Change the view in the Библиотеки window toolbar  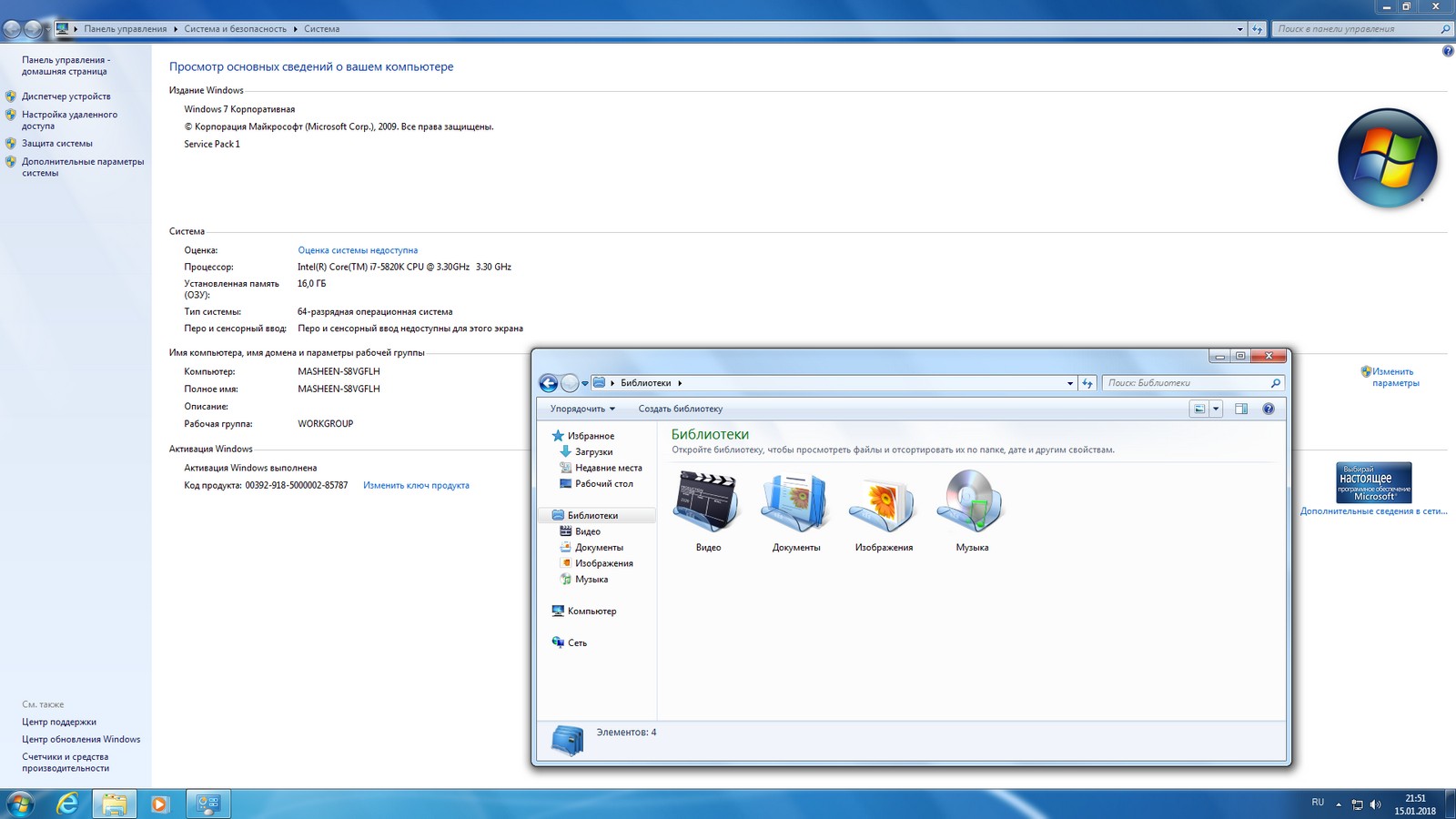click(1199, 409)
